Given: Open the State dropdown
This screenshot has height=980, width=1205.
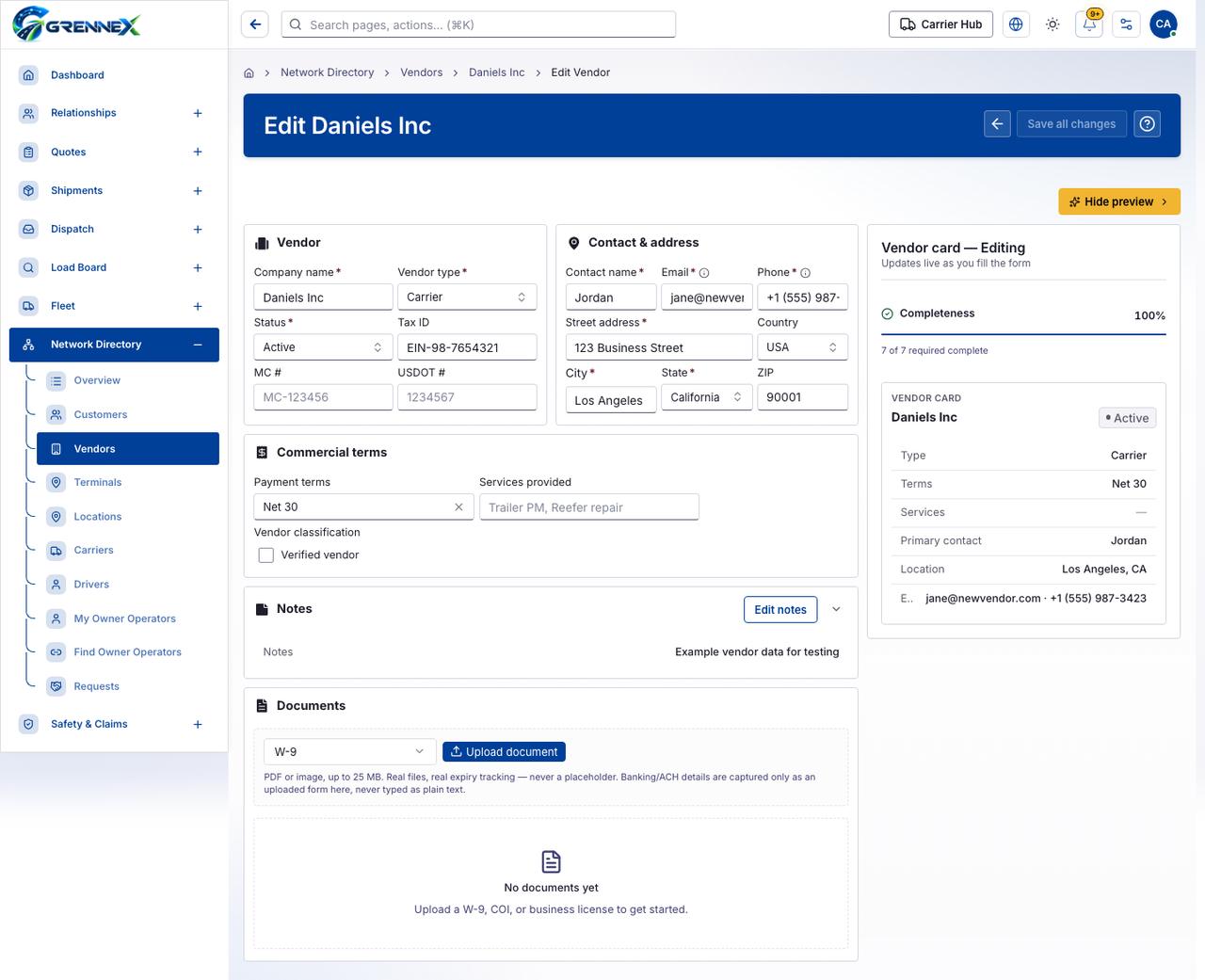Looking at the screenshot, I should point(706,397).
